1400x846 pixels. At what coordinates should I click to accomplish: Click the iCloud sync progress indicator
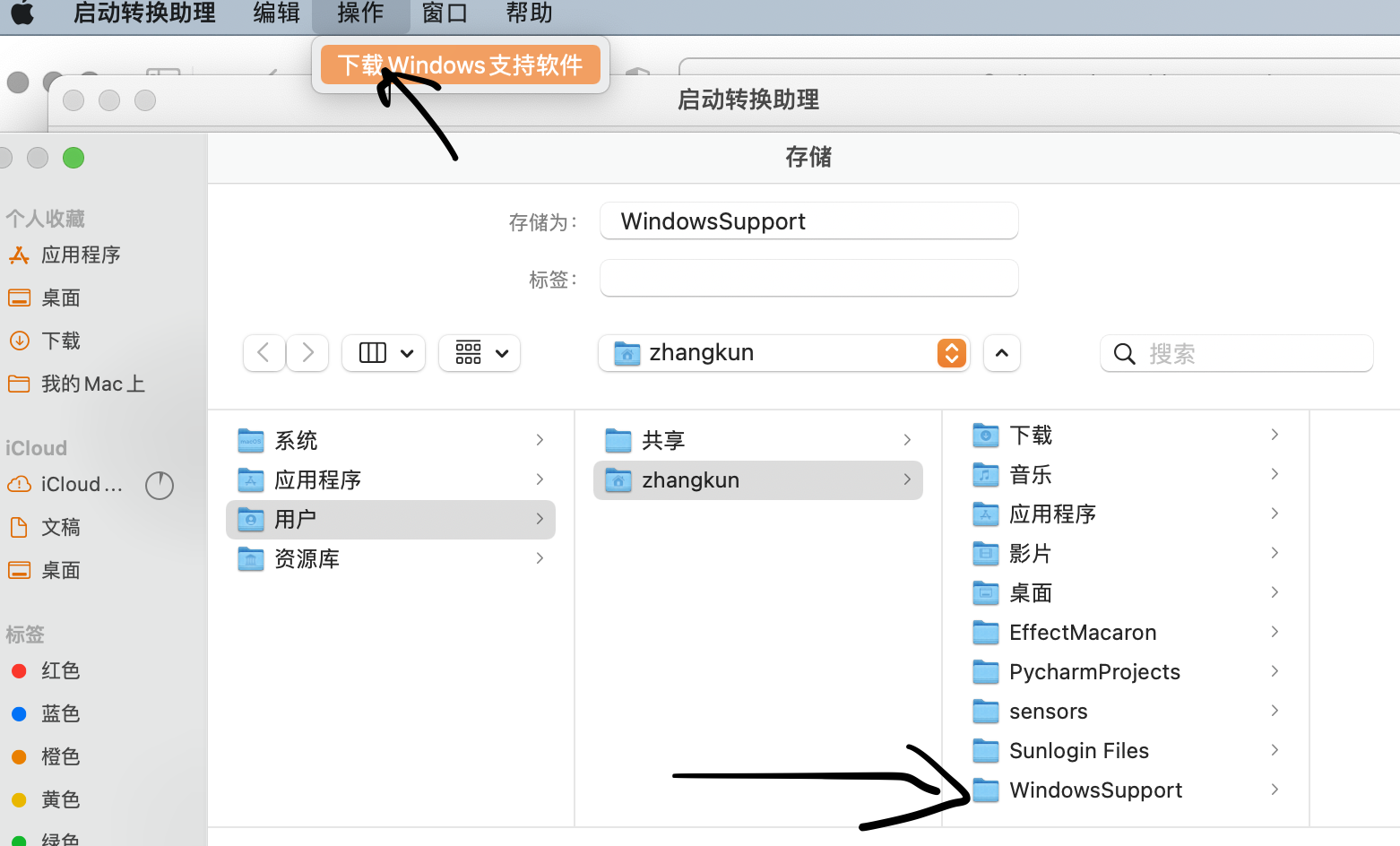pyautogui.click(x=160, y=486)
